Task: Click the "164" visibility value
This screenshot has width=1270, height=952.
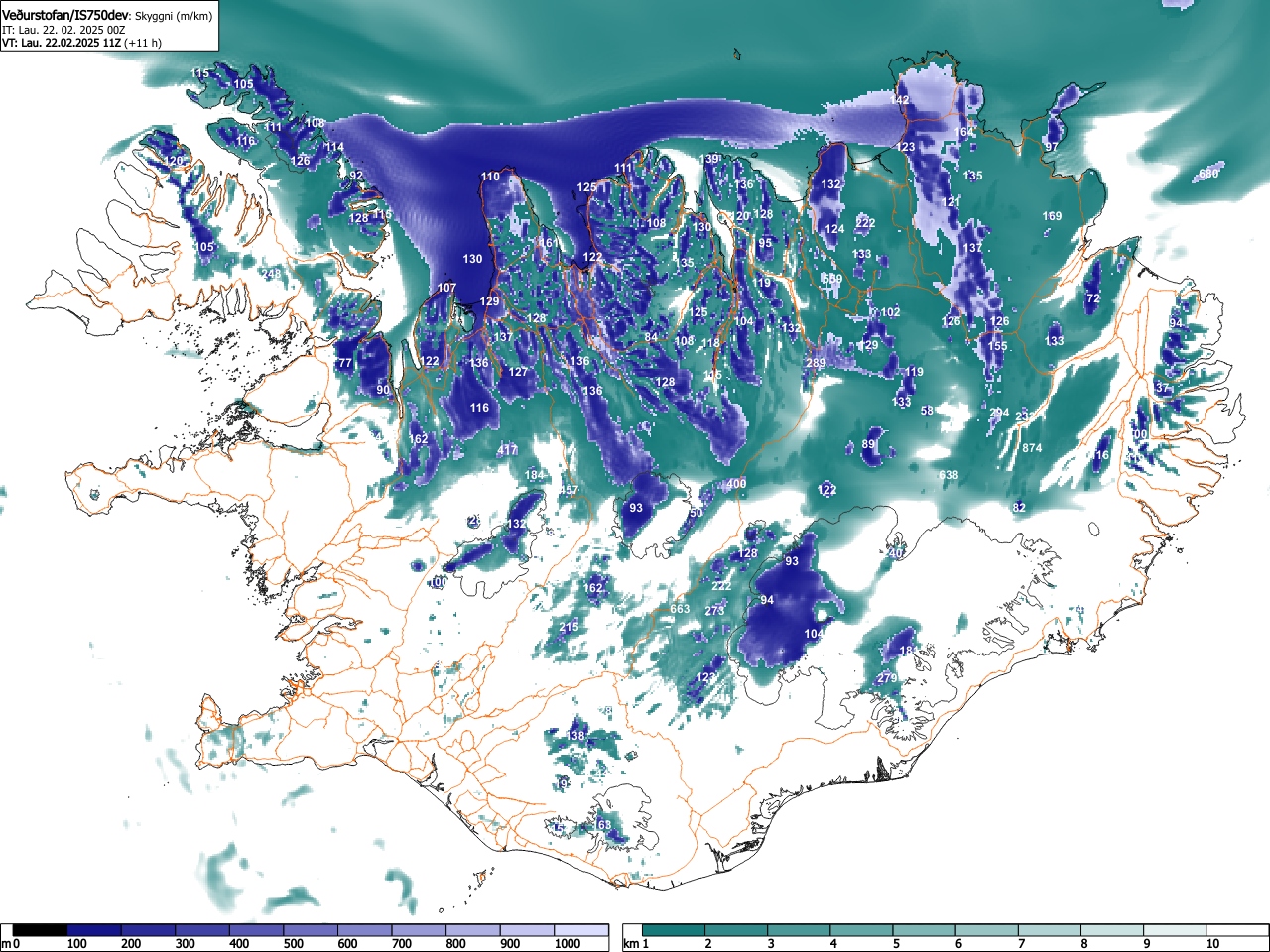Action: pos(964,132)
